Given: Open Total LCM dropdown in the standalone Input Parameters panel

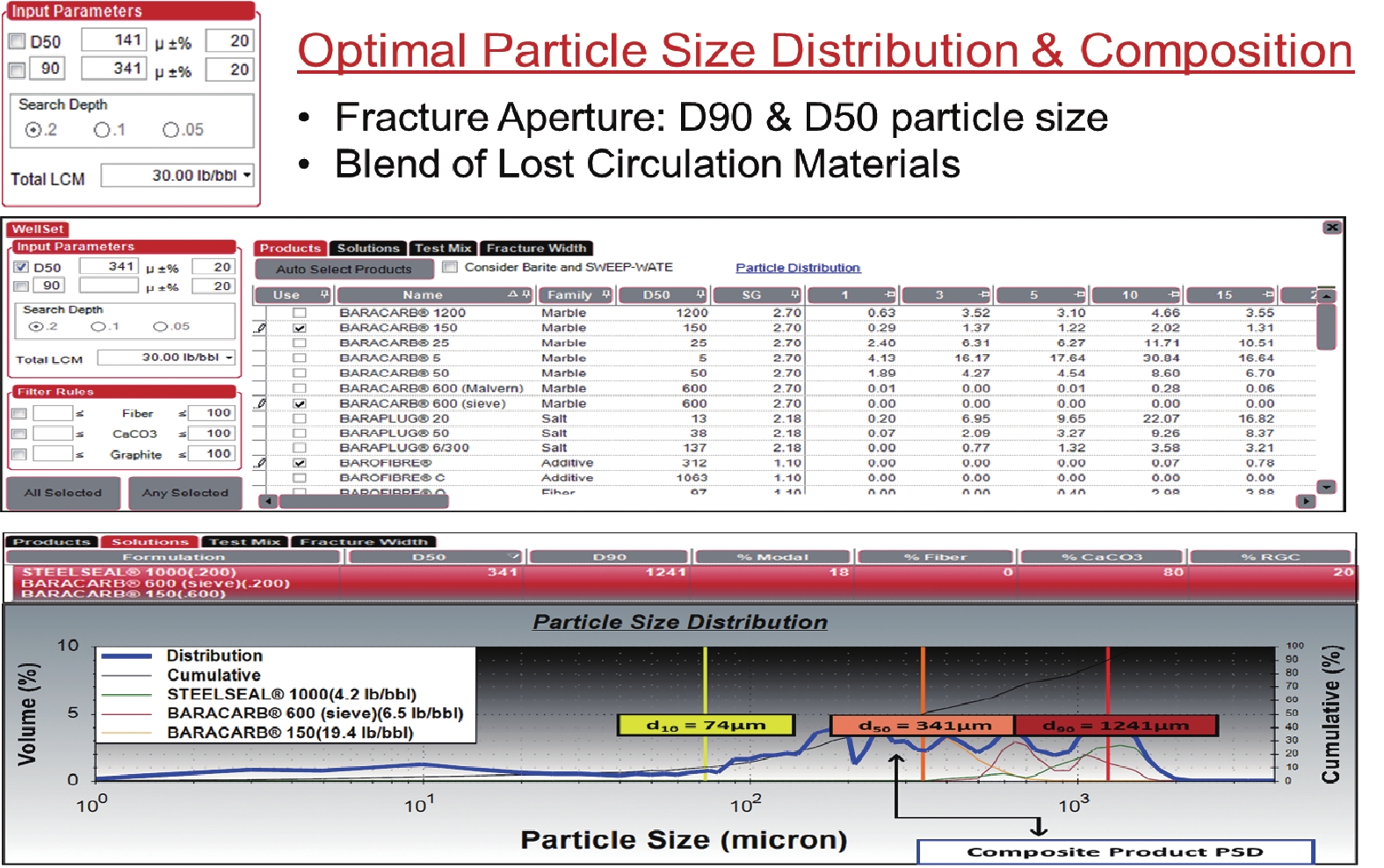Looking at the screenshot, I should pos(248,175).
